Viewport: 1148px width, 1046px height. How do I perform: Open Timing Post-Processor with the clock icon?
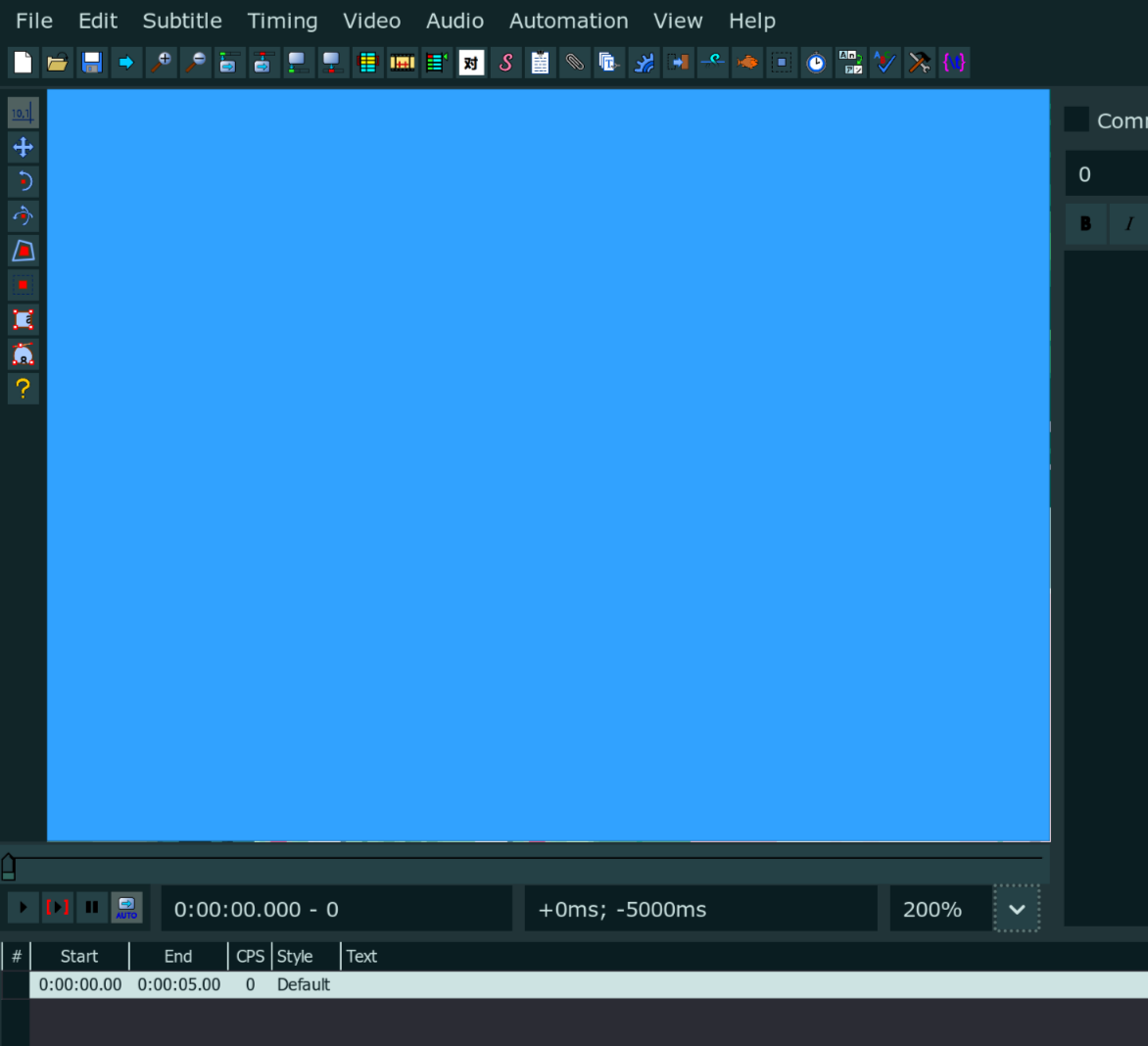coord(816,63)
